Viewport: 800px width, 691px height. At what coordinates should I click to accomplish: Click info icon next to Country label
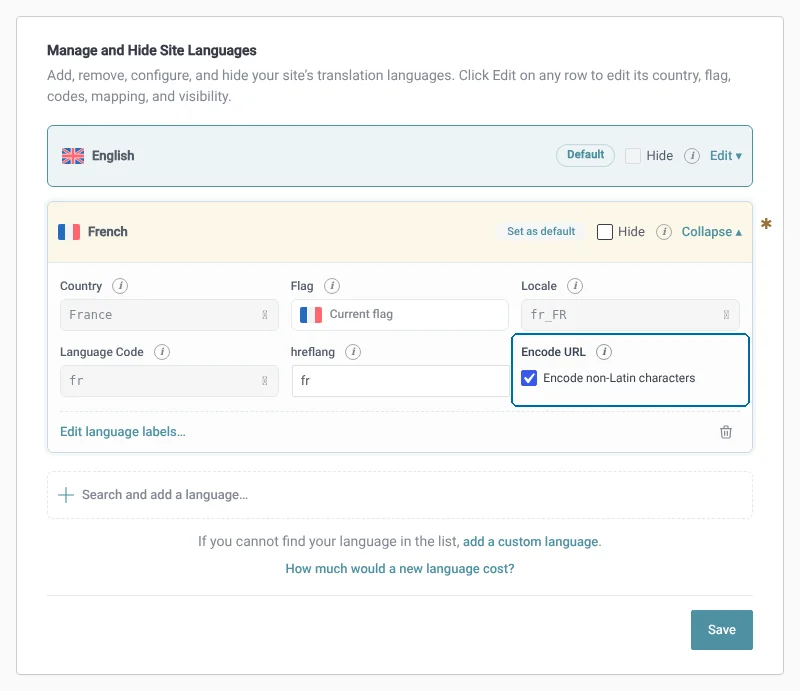[x=120, y=286]
